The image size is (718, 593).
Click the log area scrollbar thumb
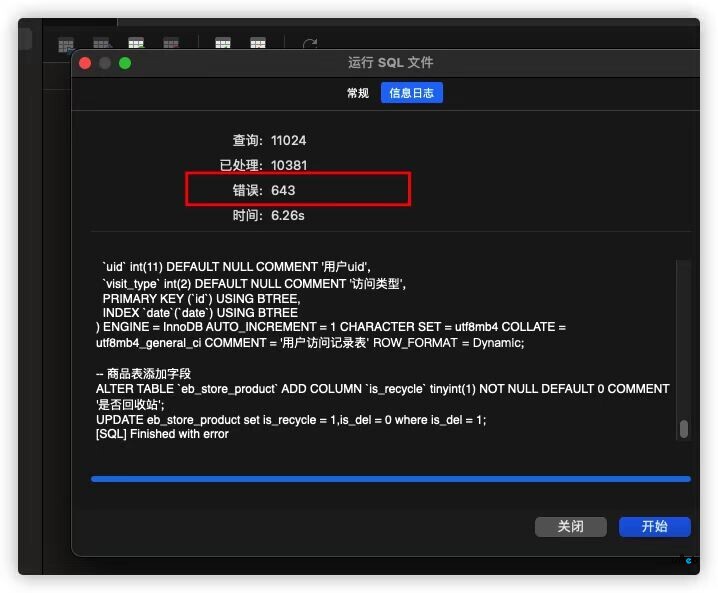(684, 429)
